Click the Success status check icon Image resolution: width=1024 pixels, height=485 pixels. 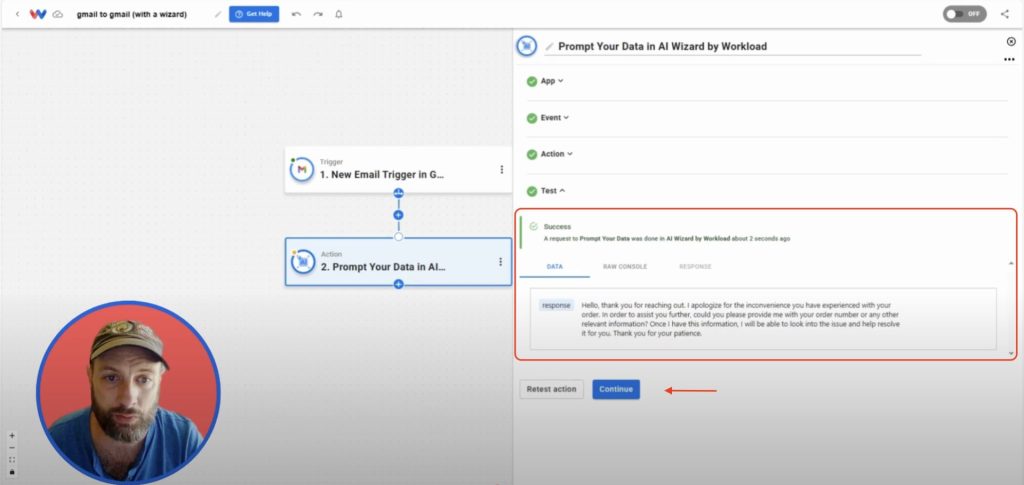[534, 226]
